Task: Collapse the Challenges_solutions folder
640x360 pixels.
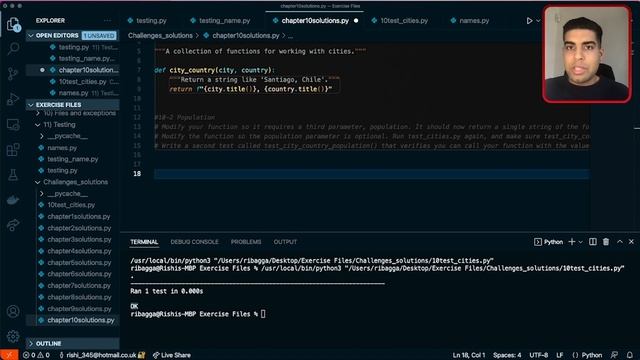Action: point(73,182)
